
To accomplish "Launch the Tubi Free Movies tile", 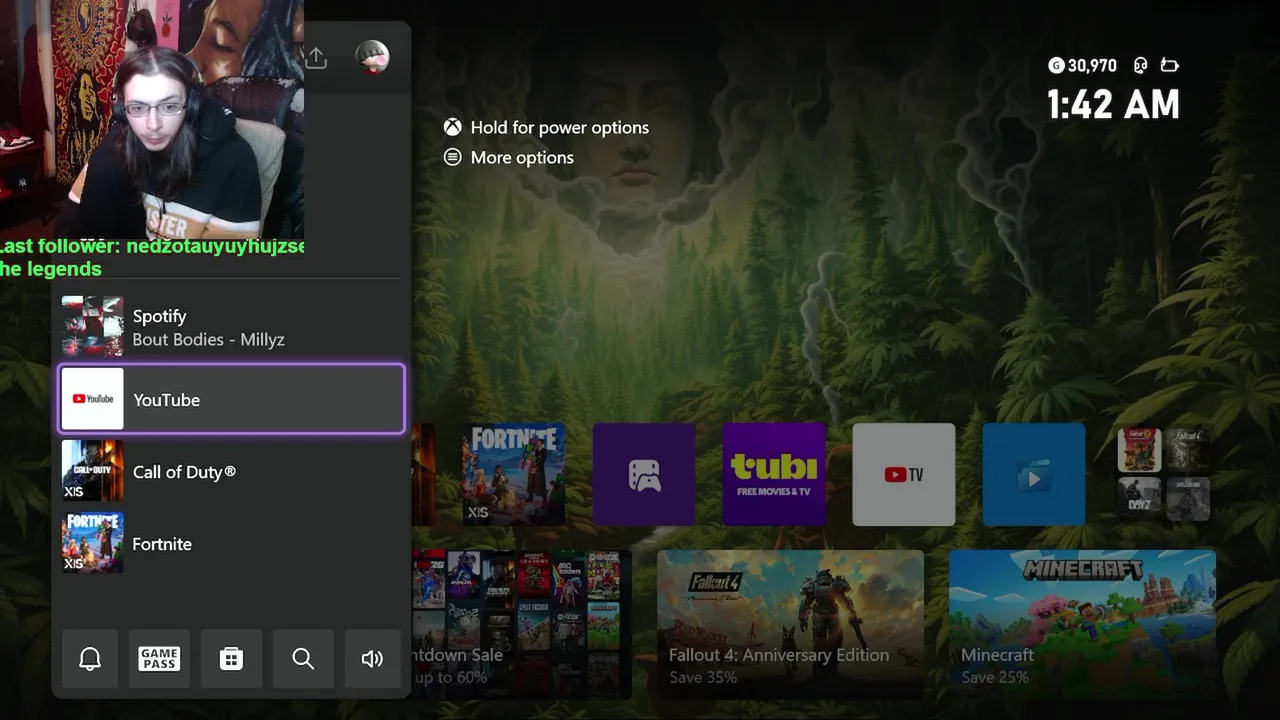I will (774, 474).
